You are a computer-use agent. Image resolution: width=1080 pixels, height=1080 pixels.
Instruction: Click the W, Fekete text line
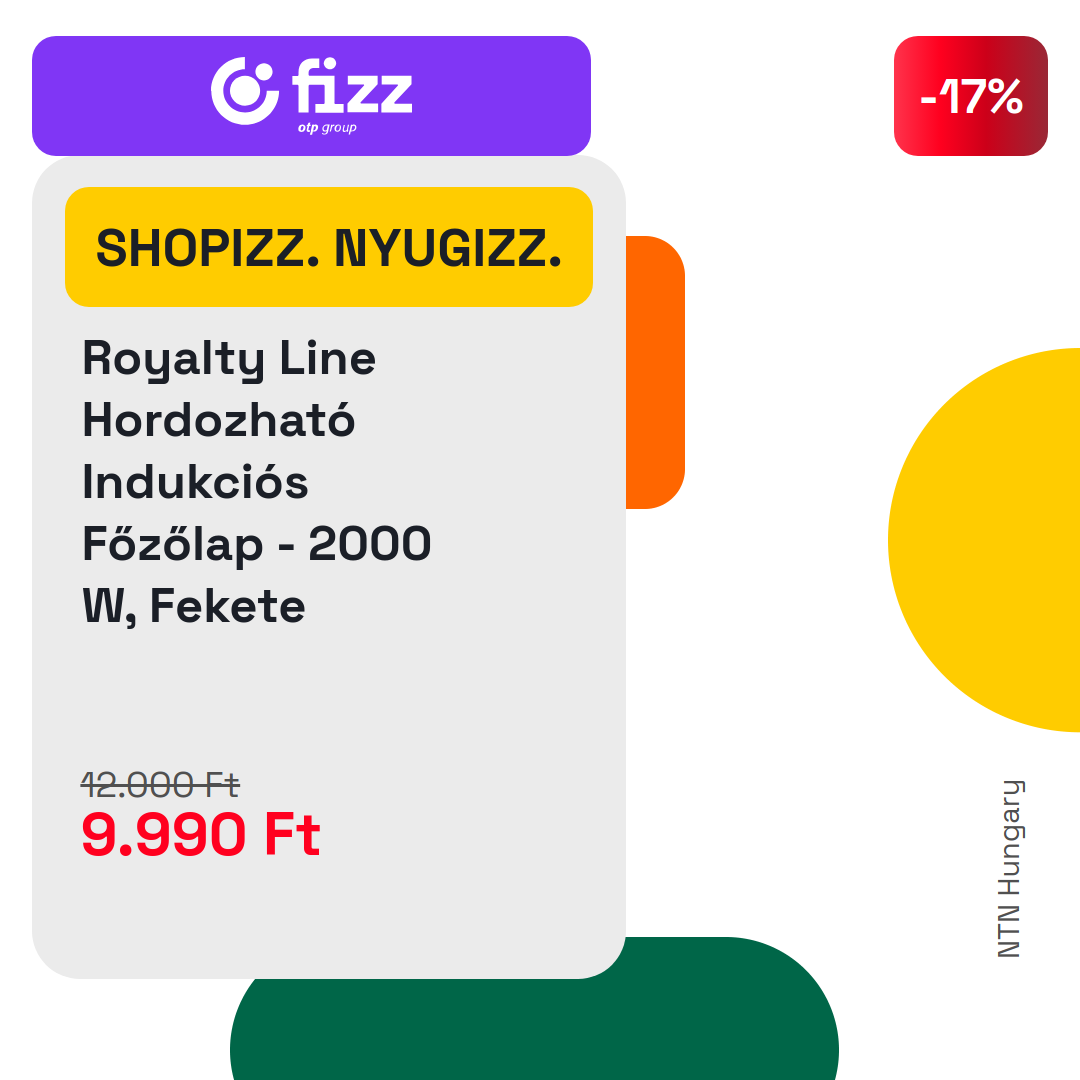pyautogui.click(x=194, y=606)
